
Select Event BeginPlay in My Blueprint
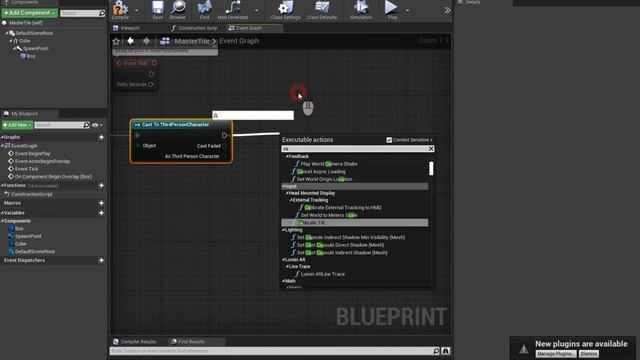coord(33,154)
